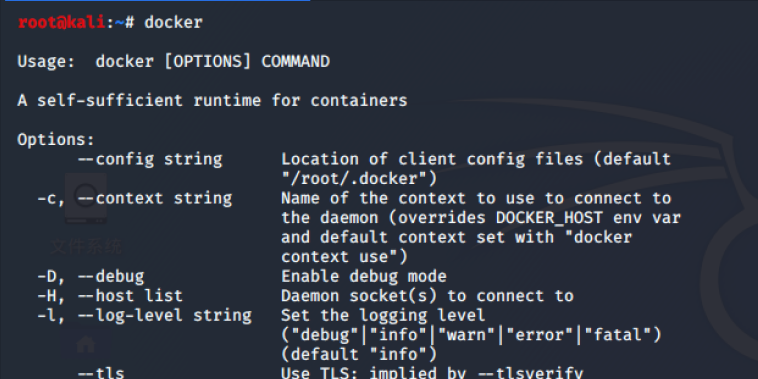The width and height of the screenshot is (758, 379).
Task: Click [OPTIONS] in the Usage line
Action: click(207, 61)
